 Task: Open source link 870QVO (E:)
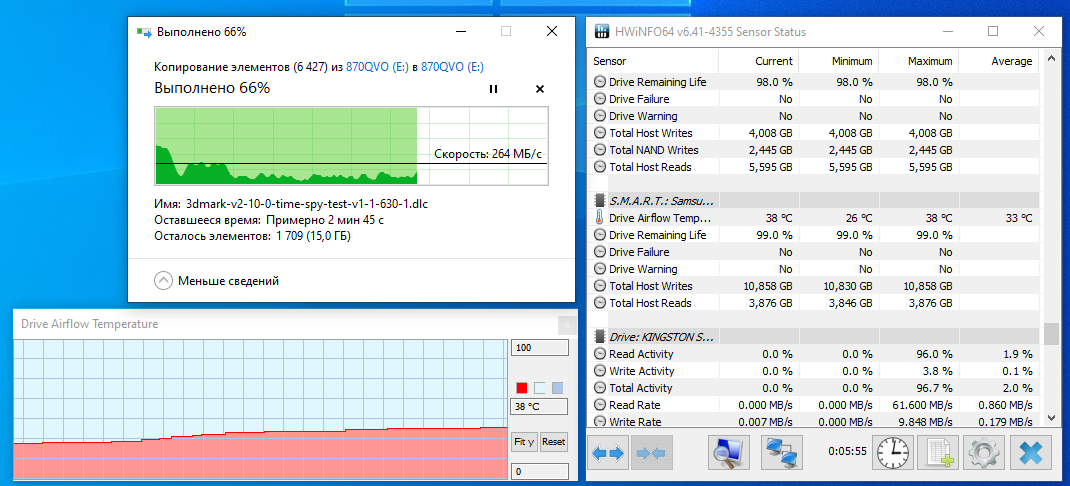click(x=377, y=67)
